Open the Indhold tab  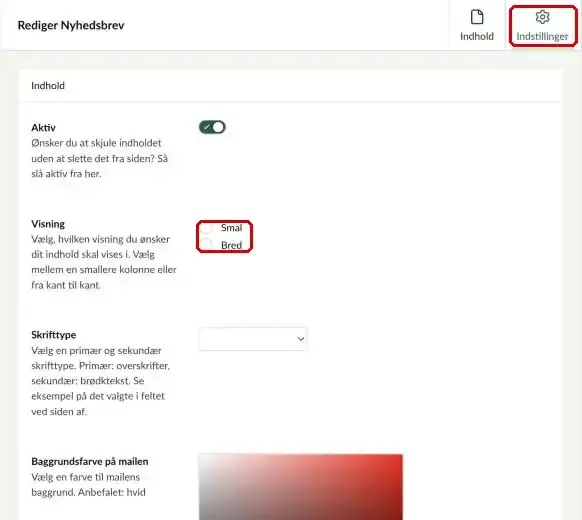click(x=477, y=25)
